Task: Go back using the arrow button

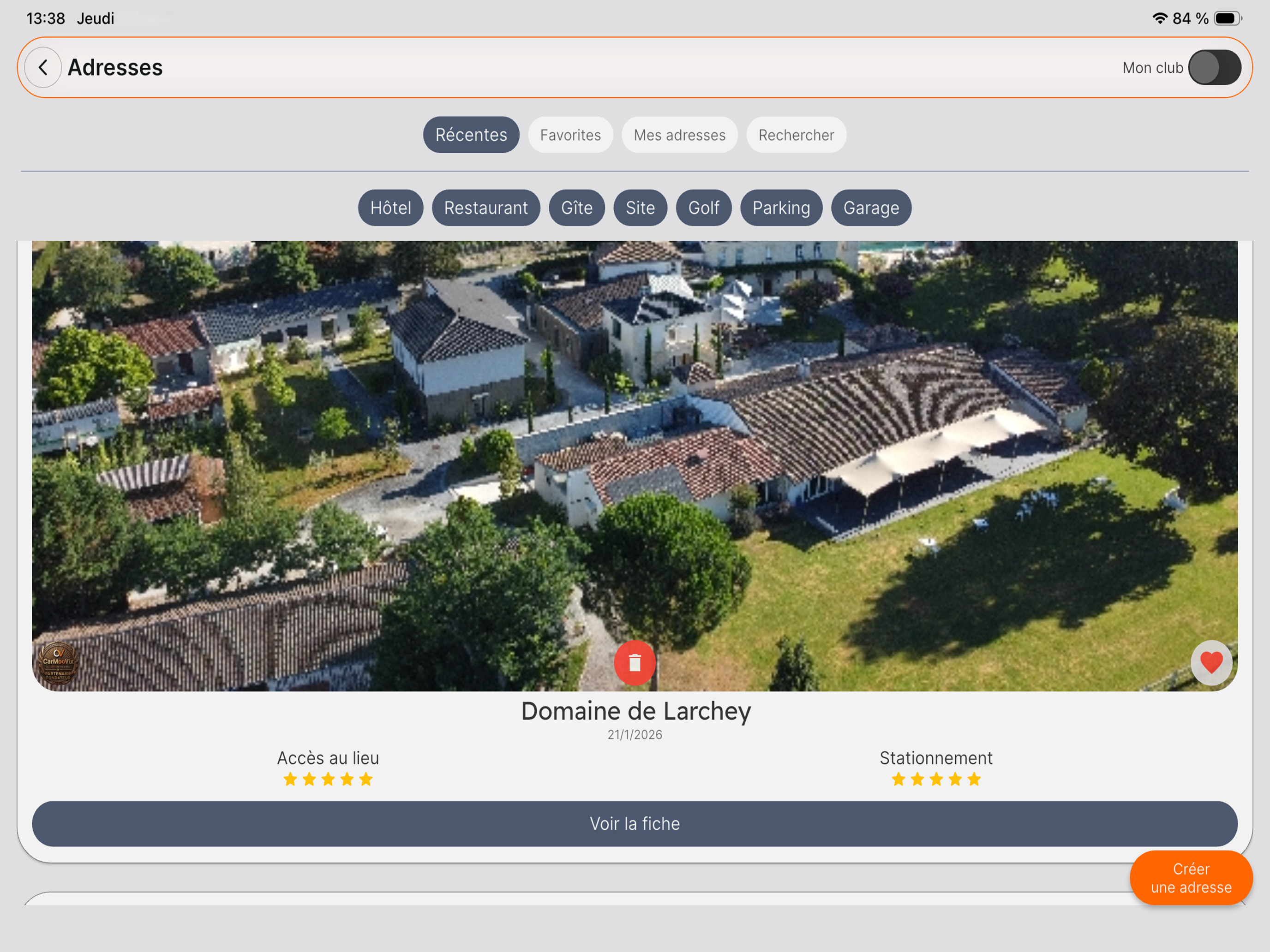Action: click(x=43, y=68)
